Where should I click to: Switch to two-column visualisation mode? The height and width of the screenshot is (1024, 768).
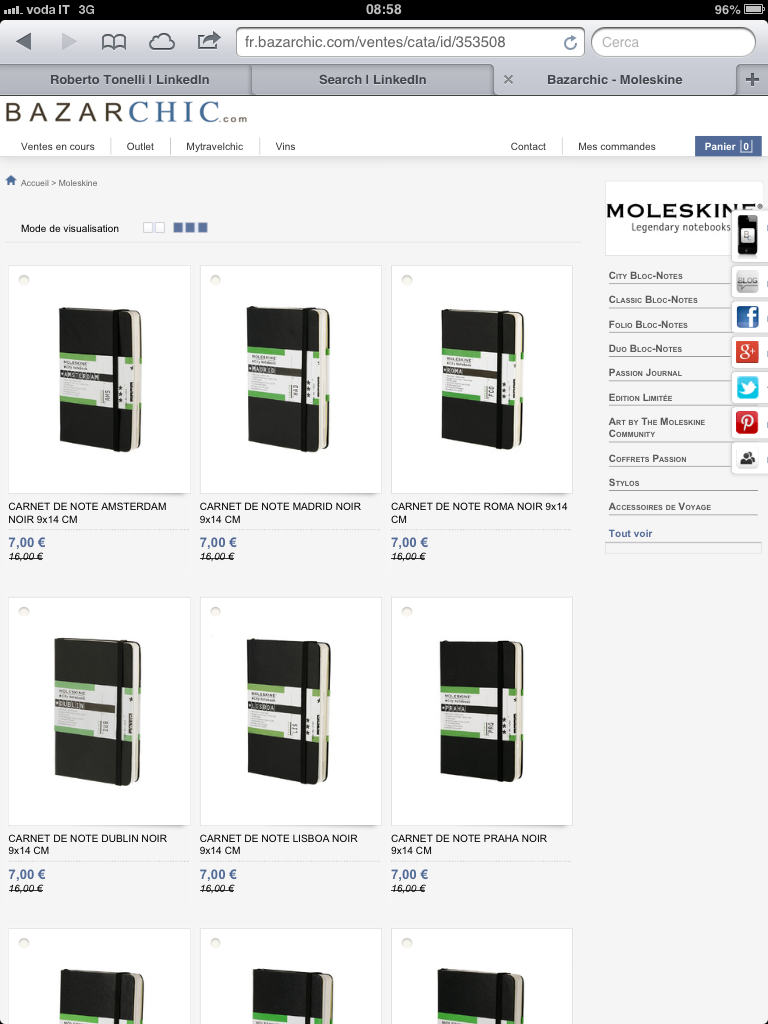click(x=153, y=227)
